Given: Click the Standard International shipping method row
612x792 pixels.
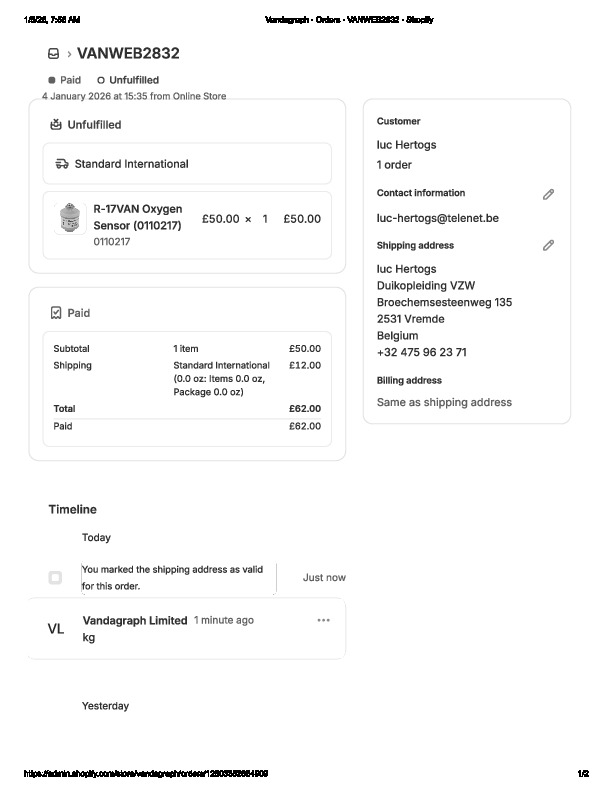Looking at the screenshot, I should [187, 164].
